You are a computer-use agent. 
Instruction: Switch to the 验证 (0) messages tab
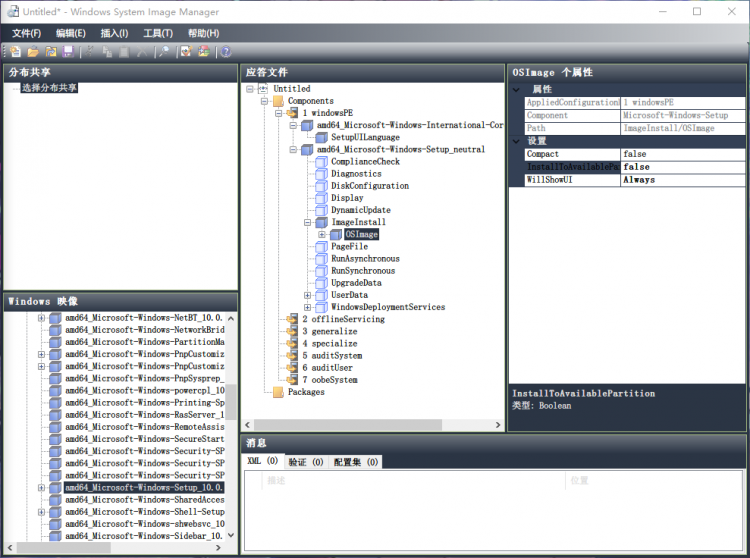[305, 462]
